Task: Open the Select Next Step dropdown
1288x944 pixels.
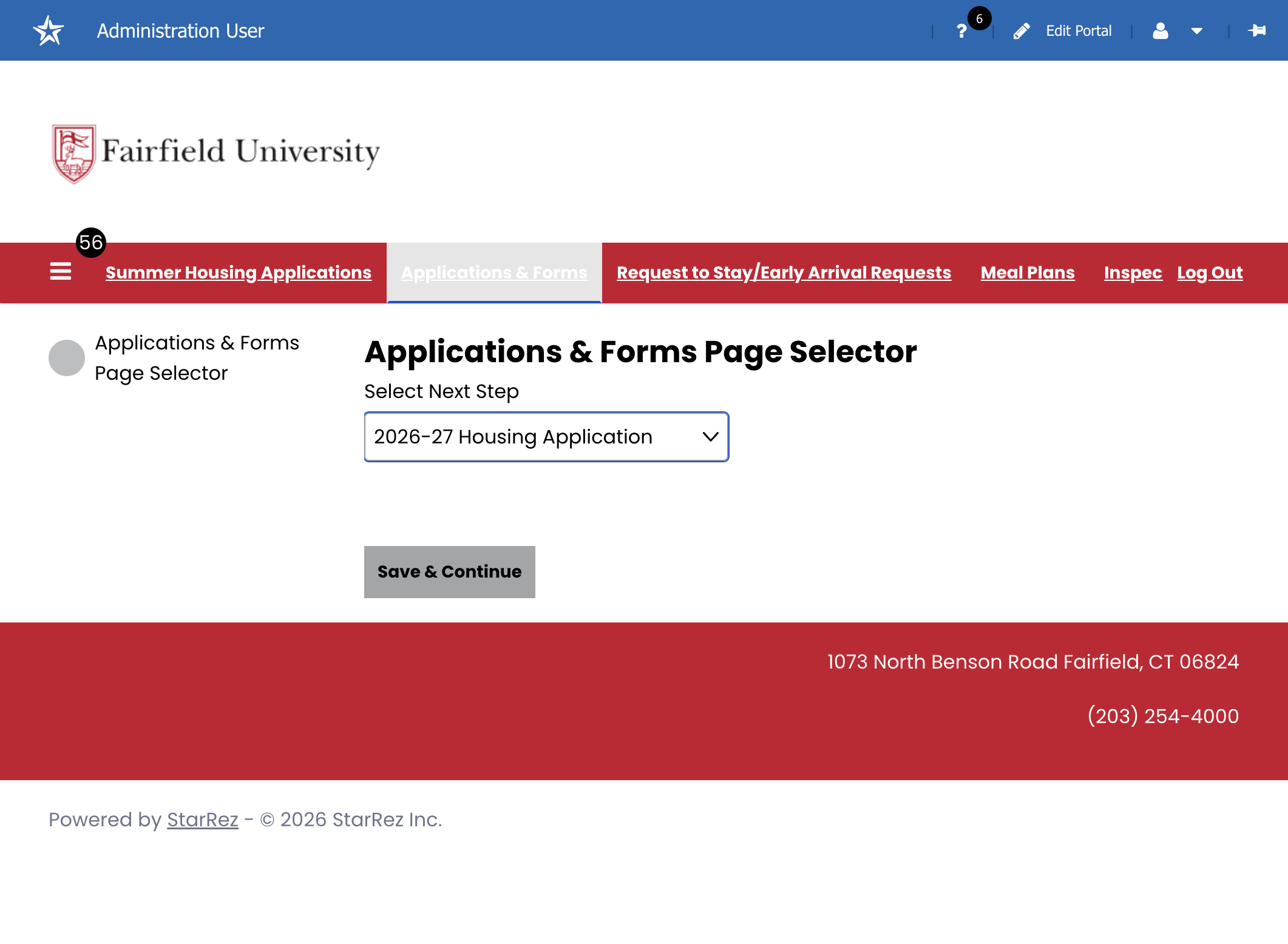Action: point(546,437)
